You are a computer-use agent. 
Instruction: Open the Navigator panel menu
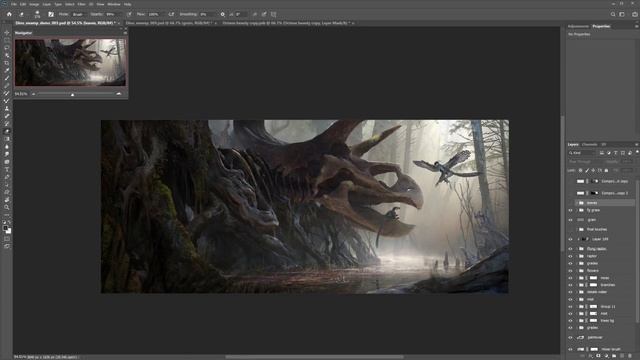pyautogui.click(x=125, y=33)
